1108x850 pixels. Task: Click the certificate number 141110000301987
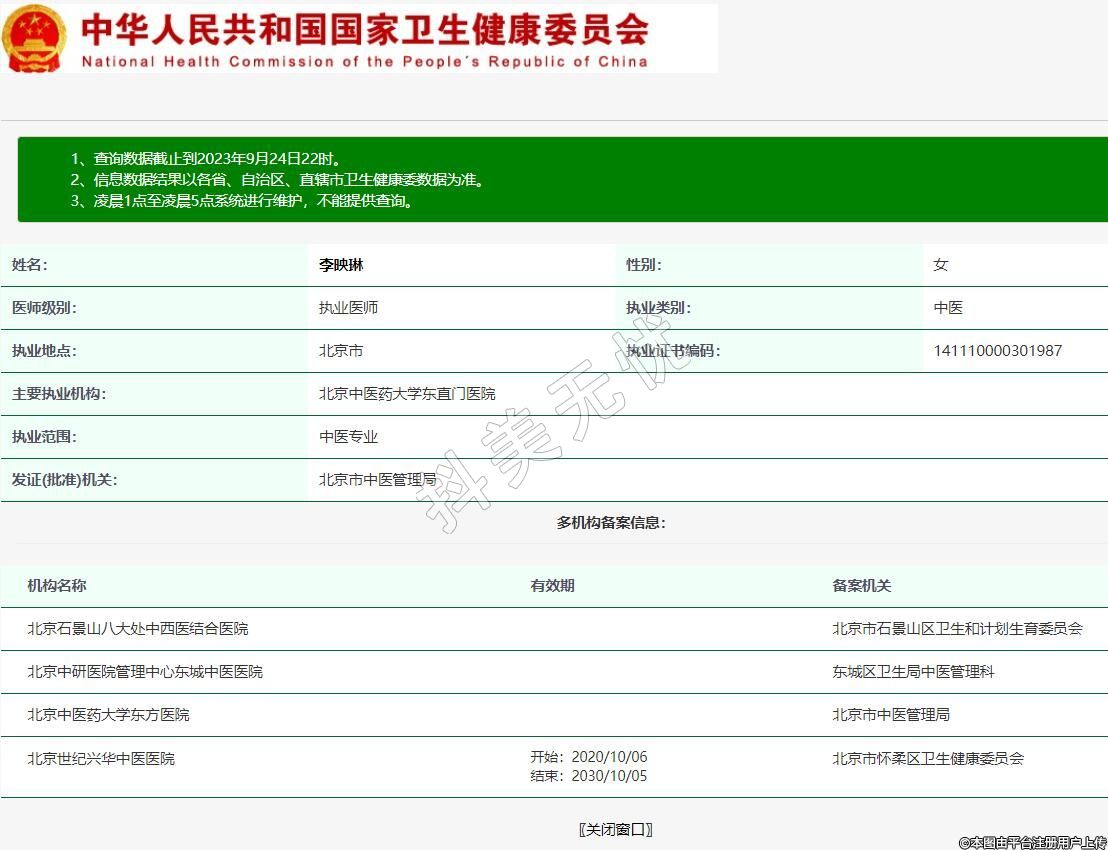[x=997, y=351]
